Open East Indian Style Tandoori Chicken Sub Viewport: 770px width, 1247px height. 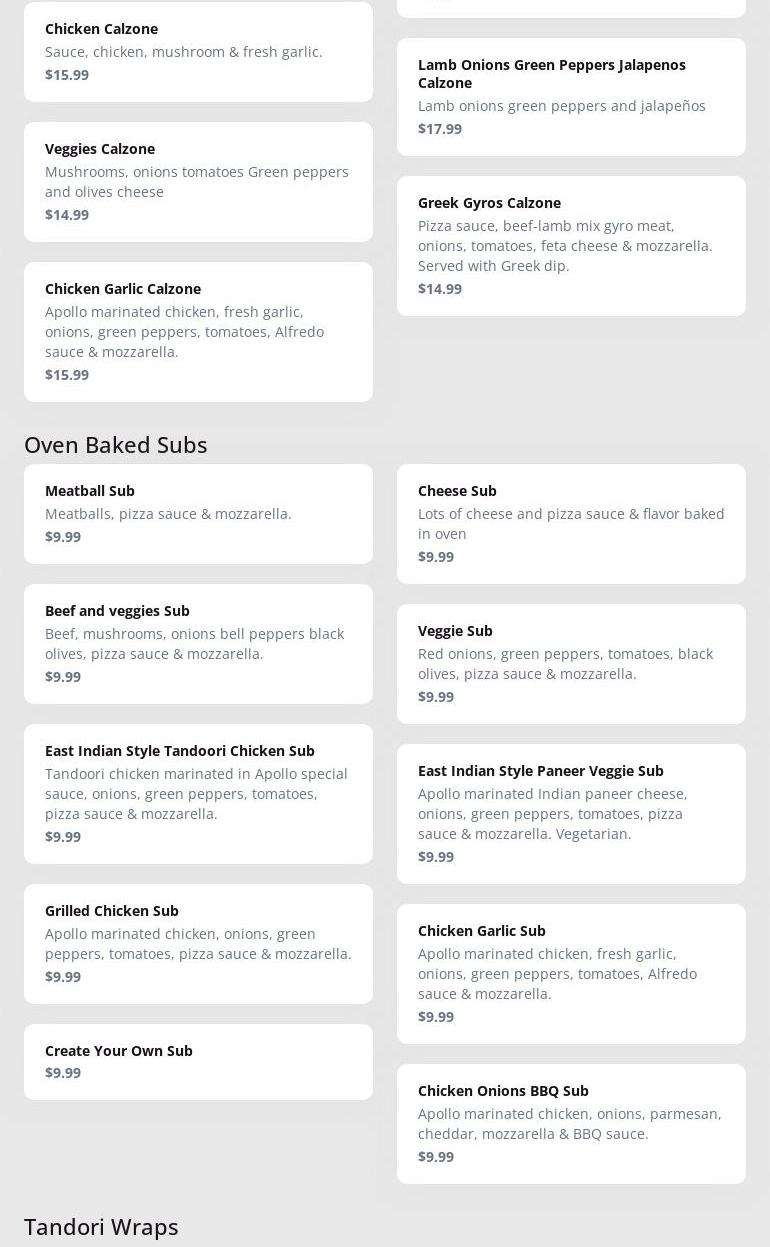pos(198,793)
